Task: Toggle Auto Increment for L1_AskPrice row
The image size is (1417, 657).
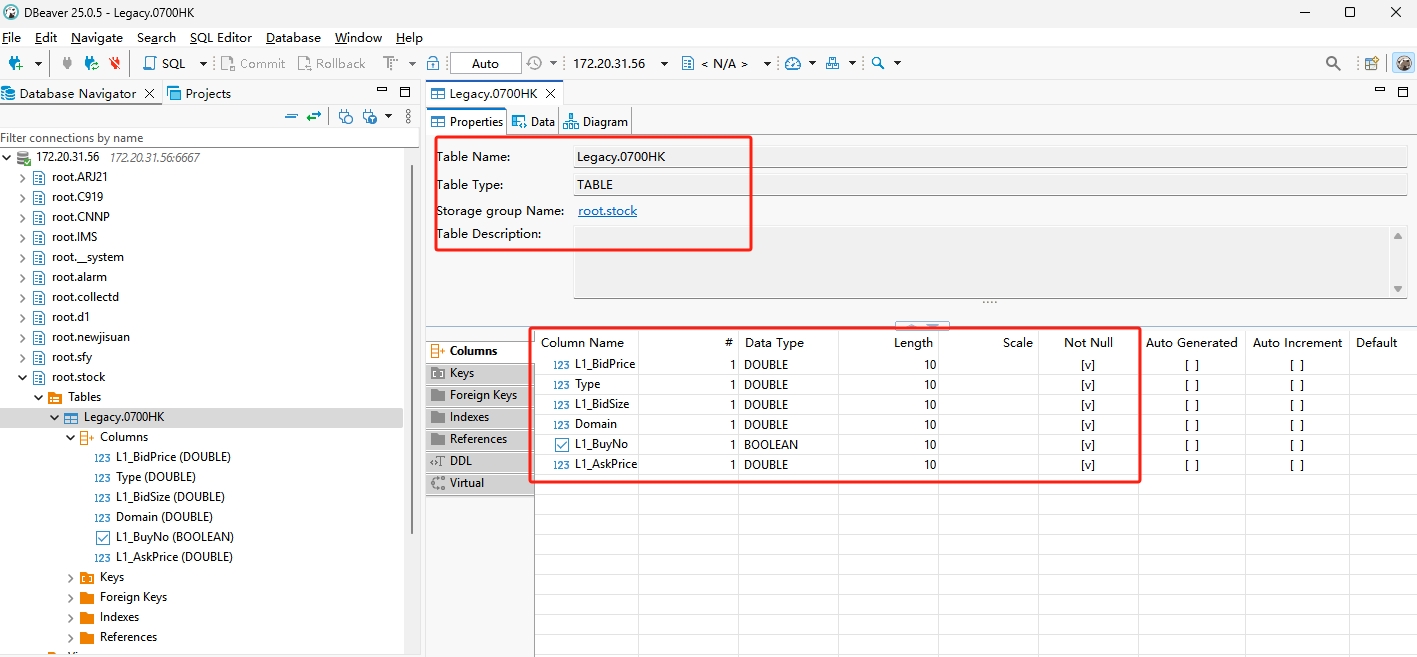Action: tap(1296, 465)
